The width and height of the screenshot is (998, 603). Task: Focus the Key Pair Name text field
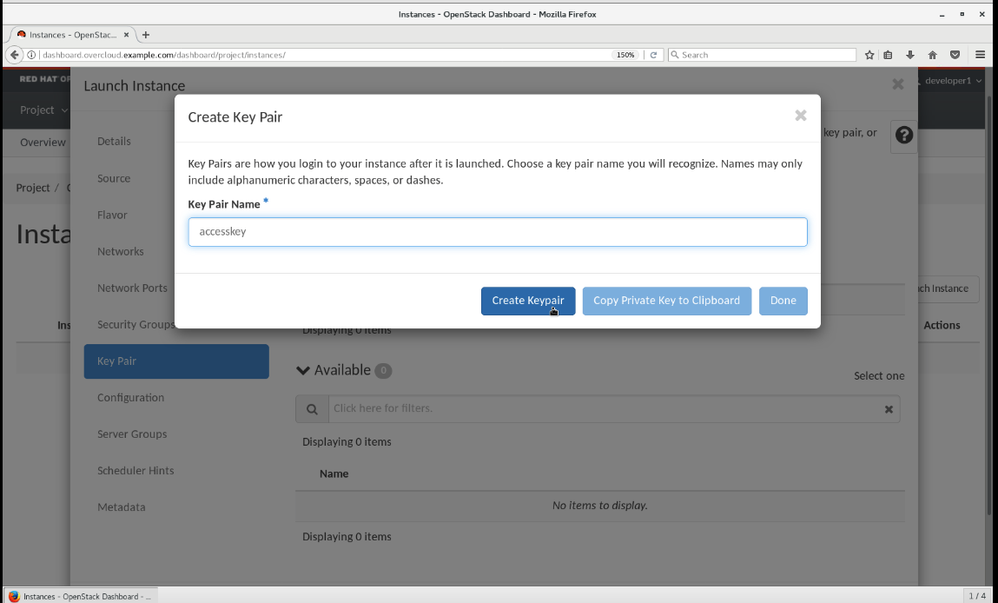coord(497,232)
